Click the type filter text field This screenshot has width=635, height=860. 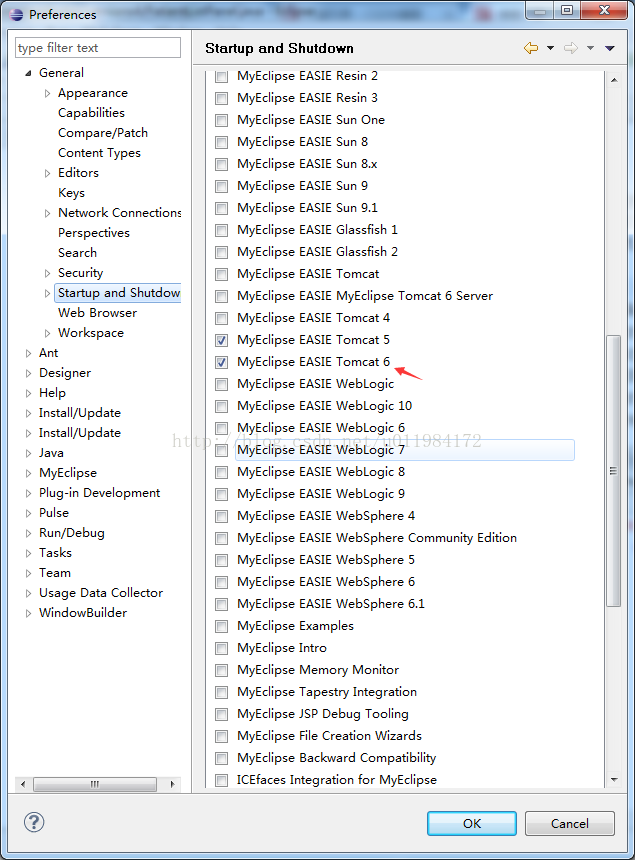[98, 48]
